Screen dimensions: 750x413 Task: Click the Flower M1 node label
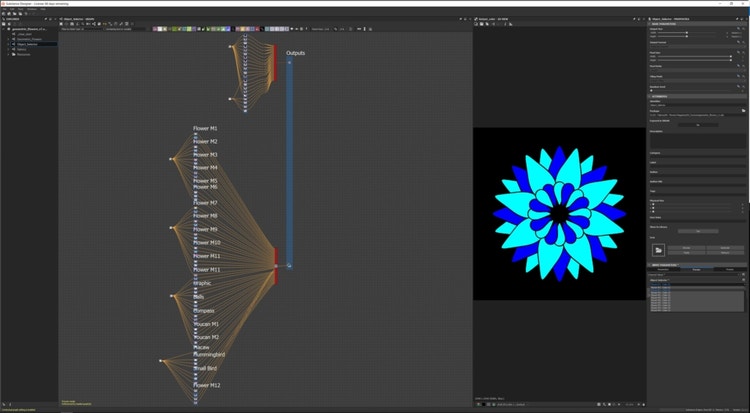[x=205, y=128]
